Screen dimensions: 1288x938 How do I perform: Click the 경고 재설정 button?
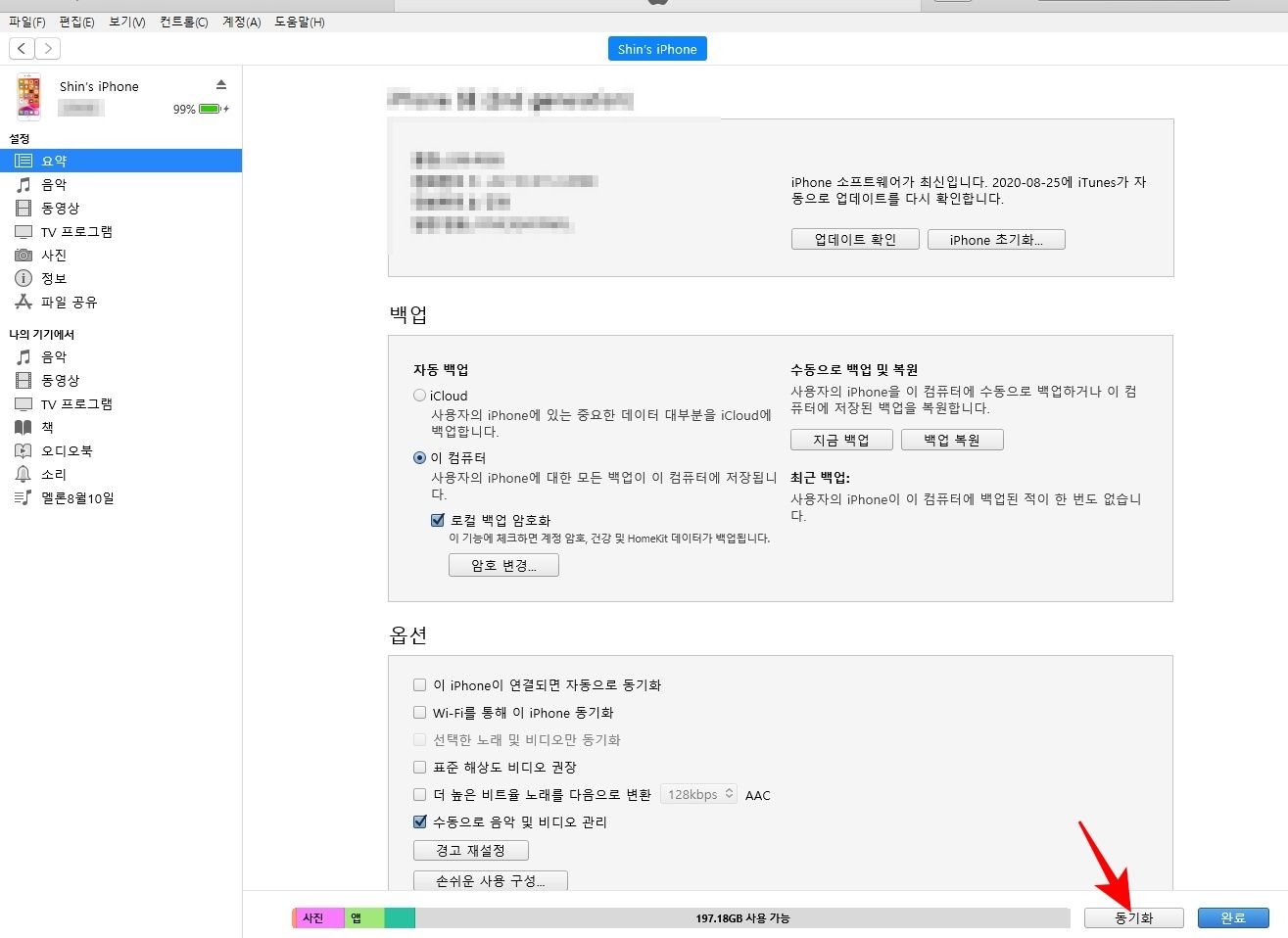click(471, 850)
